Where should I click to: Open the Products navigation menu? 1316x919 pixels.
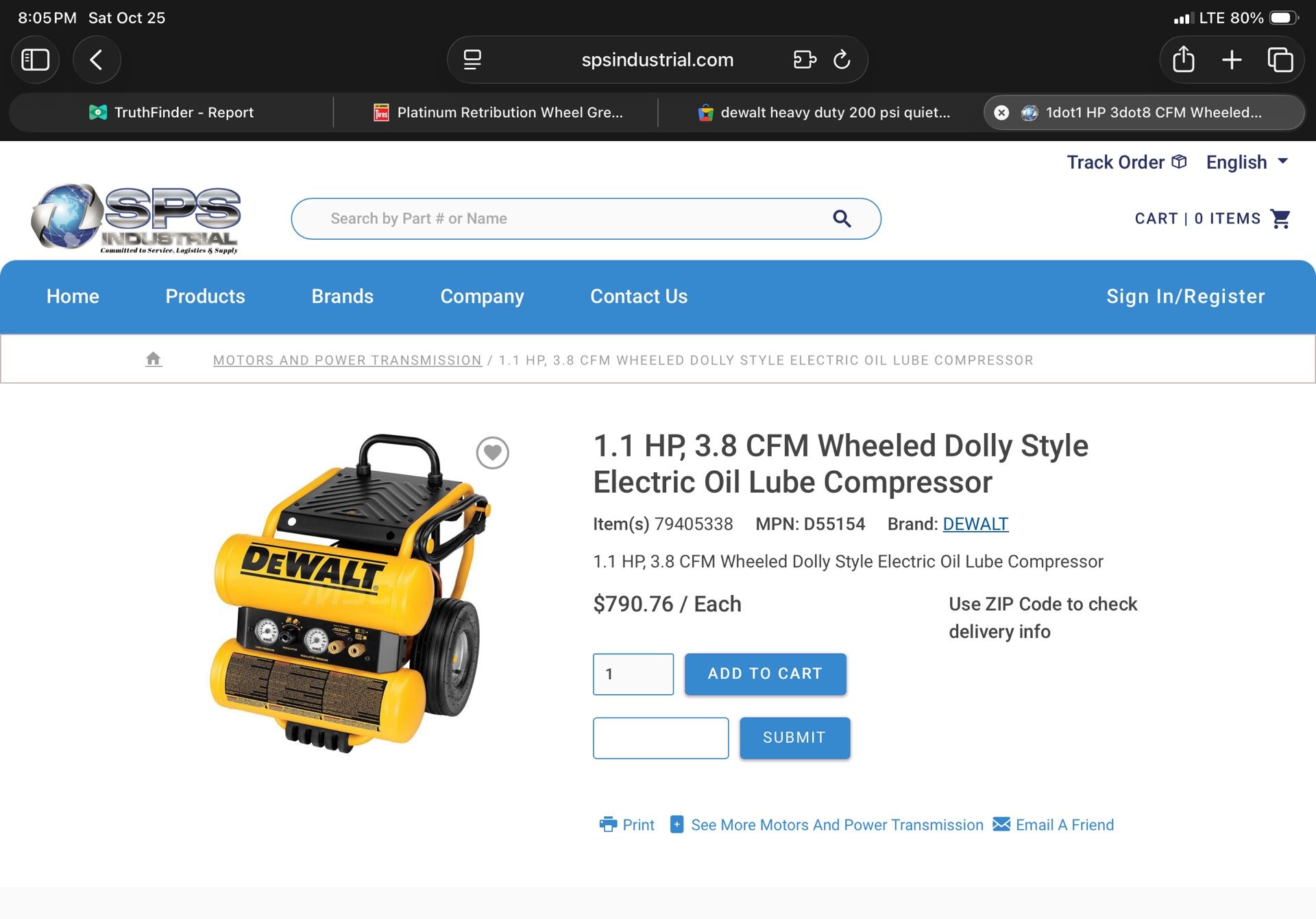[205, 296]
